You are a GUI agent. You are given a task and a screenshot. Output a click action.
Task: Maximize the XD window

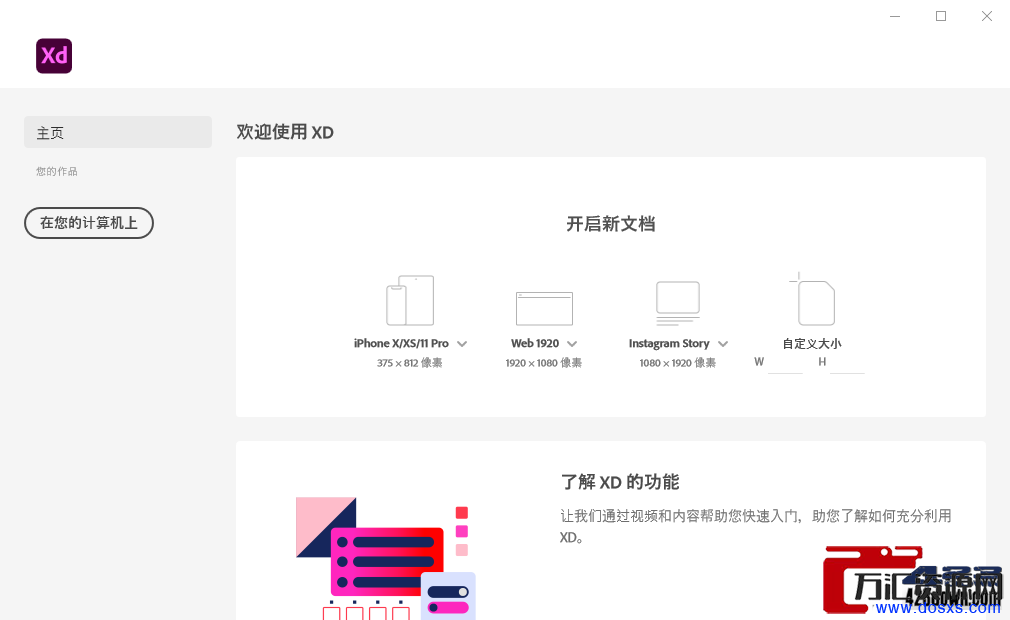(x=941, y=16)
